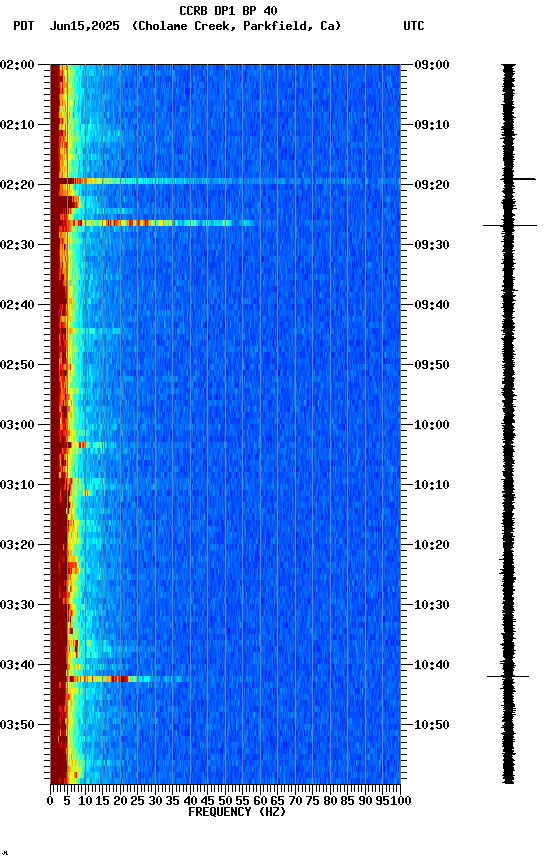Click the 09:40 UTC time label
Image resolution: width=552 pixels, height=864 pixels.
432,305
